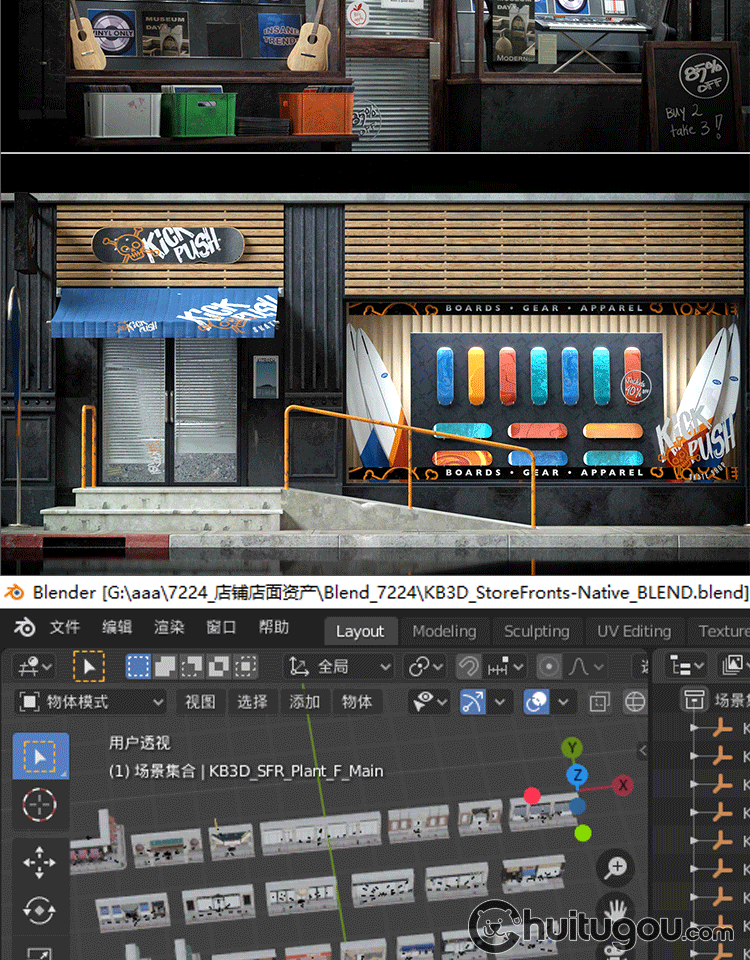Choose the invert selection mode icon
This screenshot has height=960, width=750.
click(219, 666)
